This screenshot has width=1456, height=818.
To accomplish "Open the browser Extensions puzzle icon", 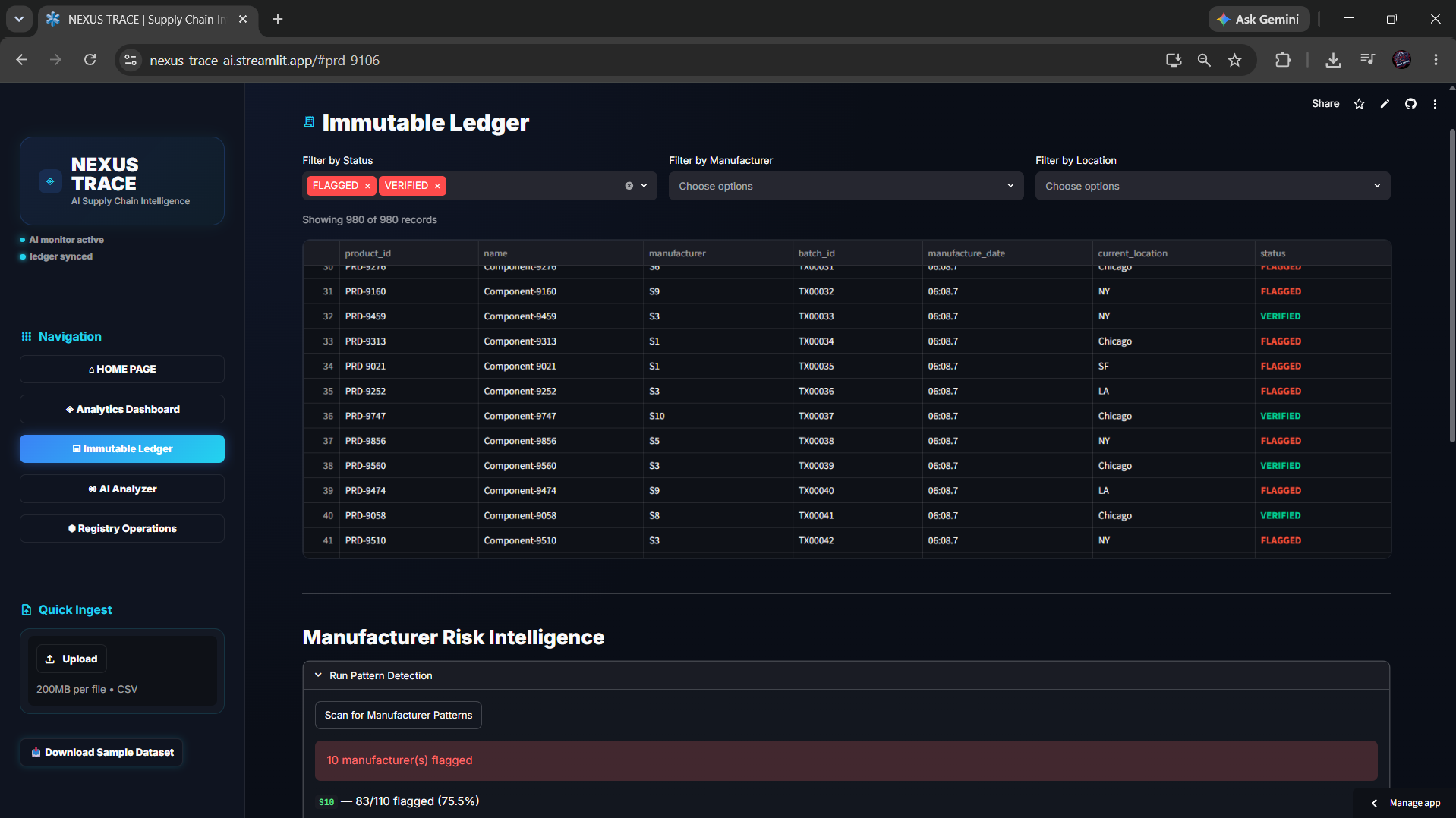I will 1283,60.
